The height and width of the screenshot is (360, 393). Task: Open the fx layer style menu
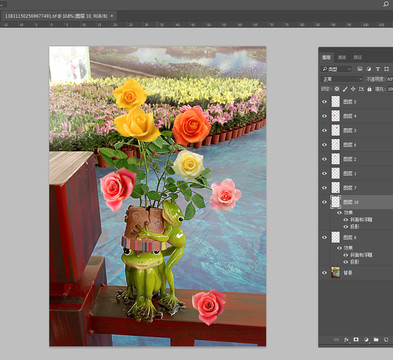point(346,340)
